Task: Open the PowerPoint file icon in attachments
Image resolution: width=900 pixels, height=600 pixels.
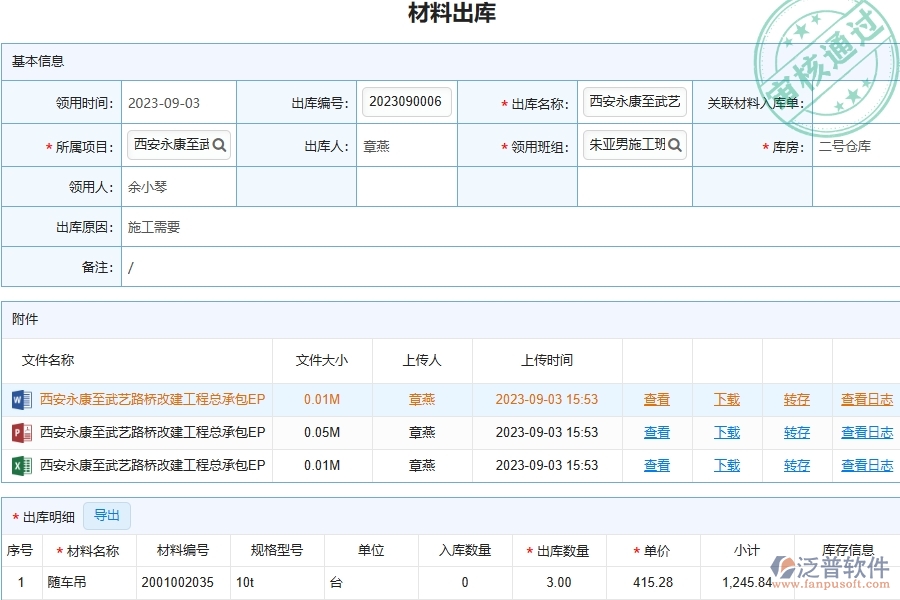Action: 23,432
